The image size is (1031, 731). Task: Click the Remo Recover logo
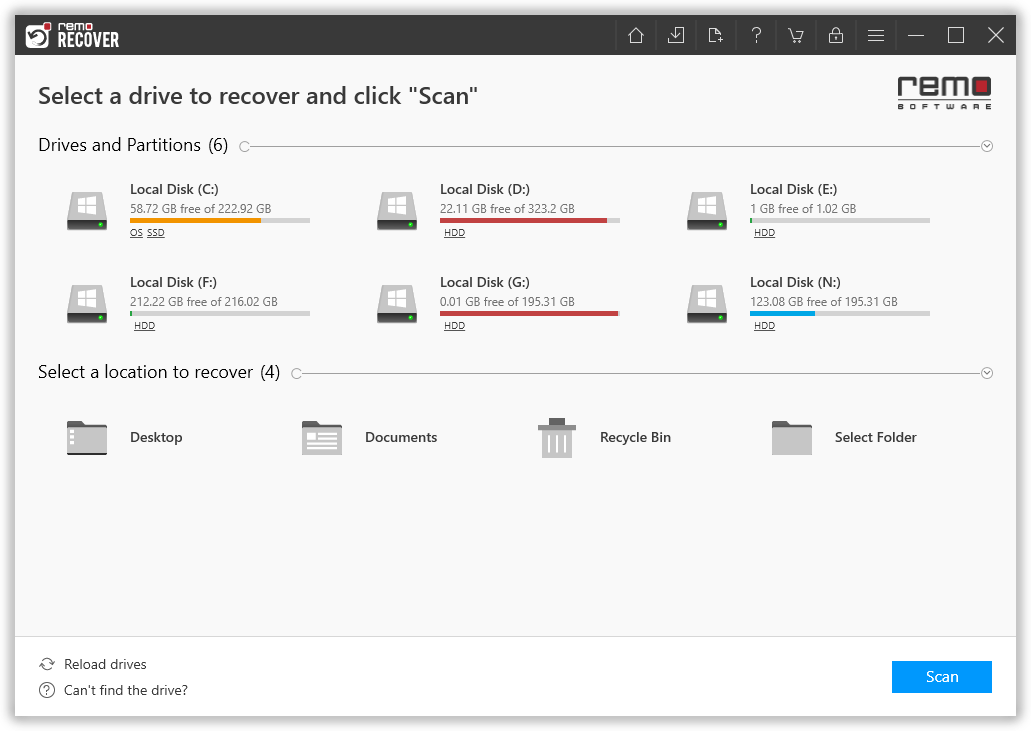point(72,34)
